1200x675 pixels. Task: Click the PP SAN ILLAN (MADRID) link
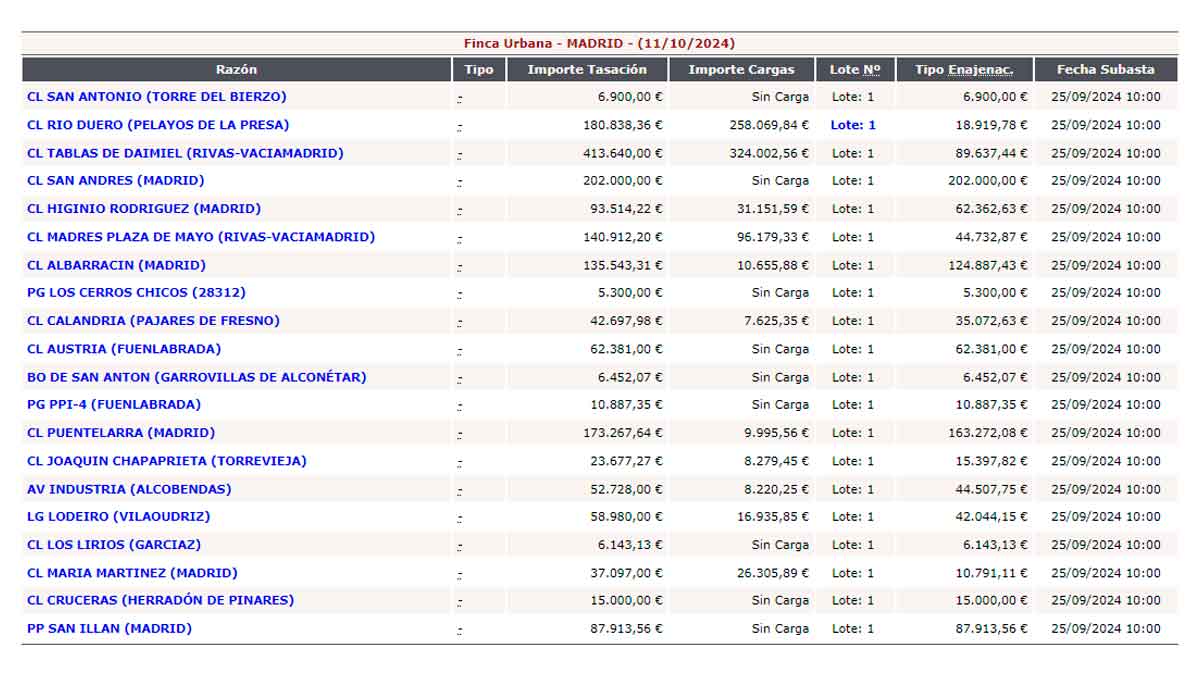(x=109, y=628)
